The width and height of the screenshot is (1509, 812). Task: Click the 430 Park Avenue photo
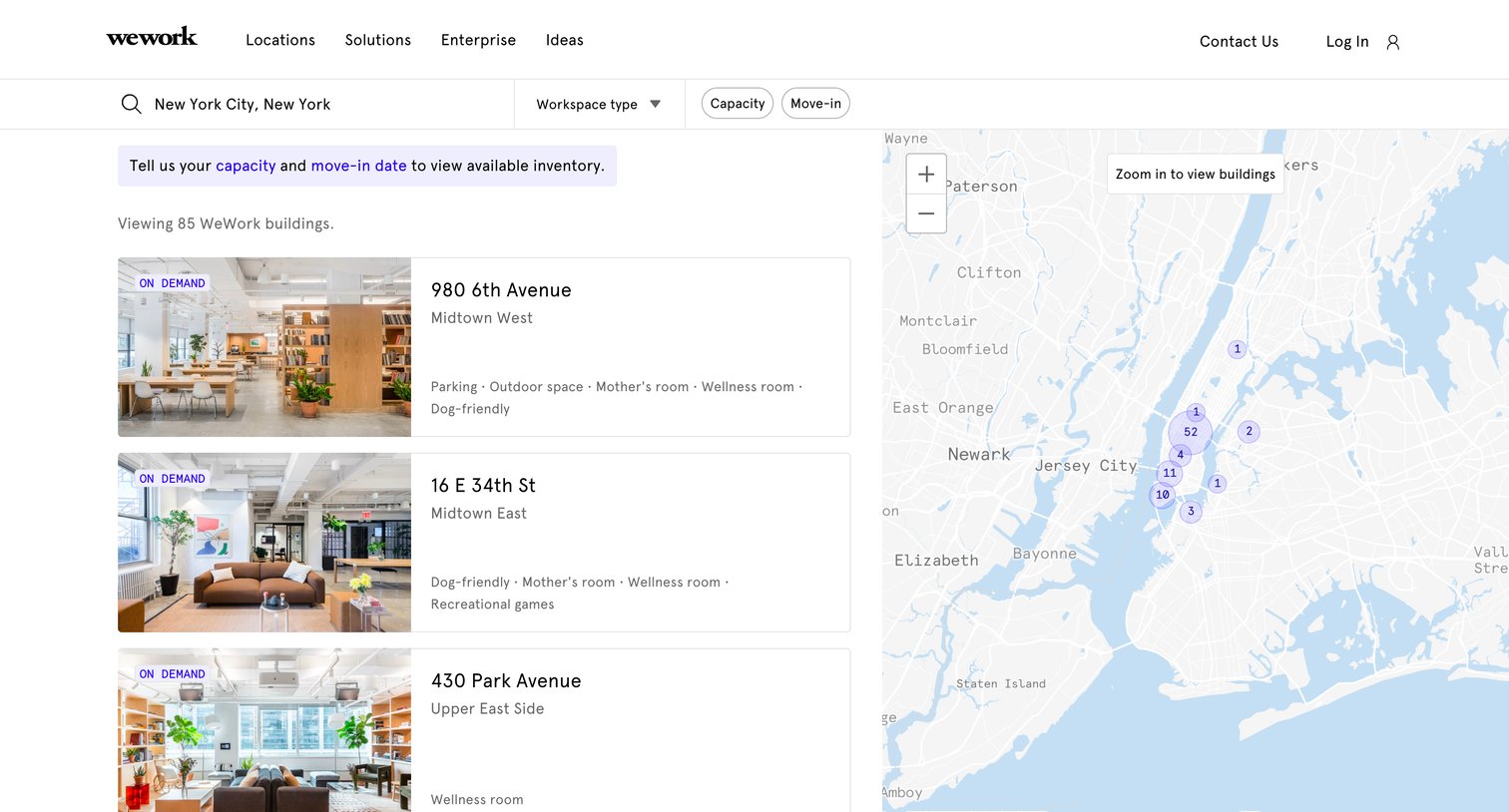[x=264, y=730]
